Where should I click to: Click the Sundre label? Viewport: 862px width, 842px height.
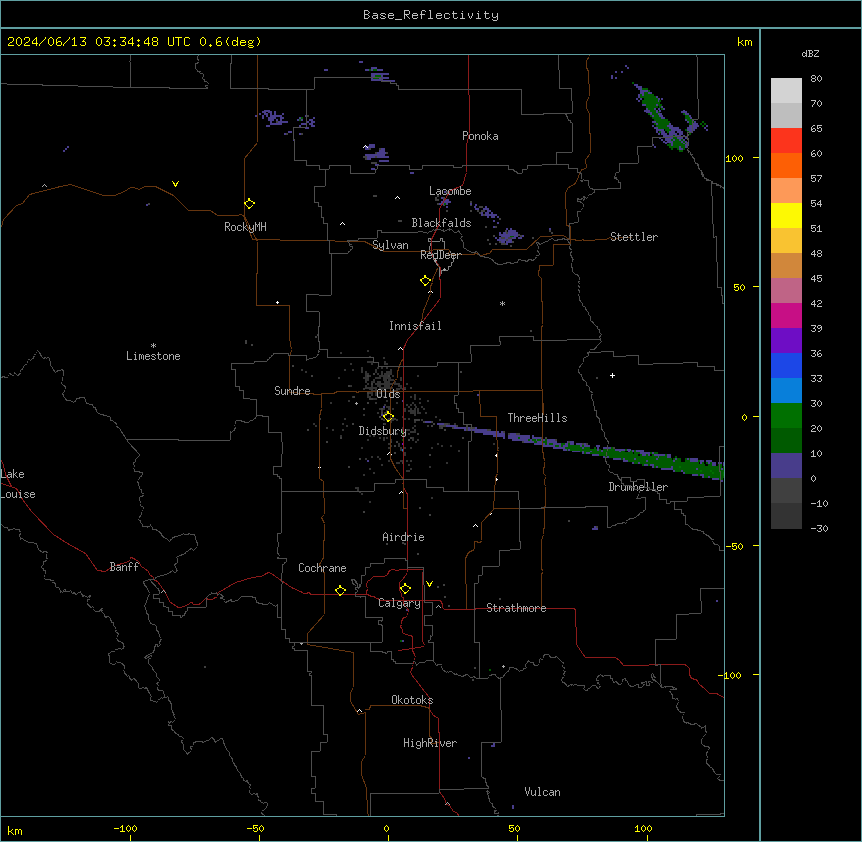292,391
